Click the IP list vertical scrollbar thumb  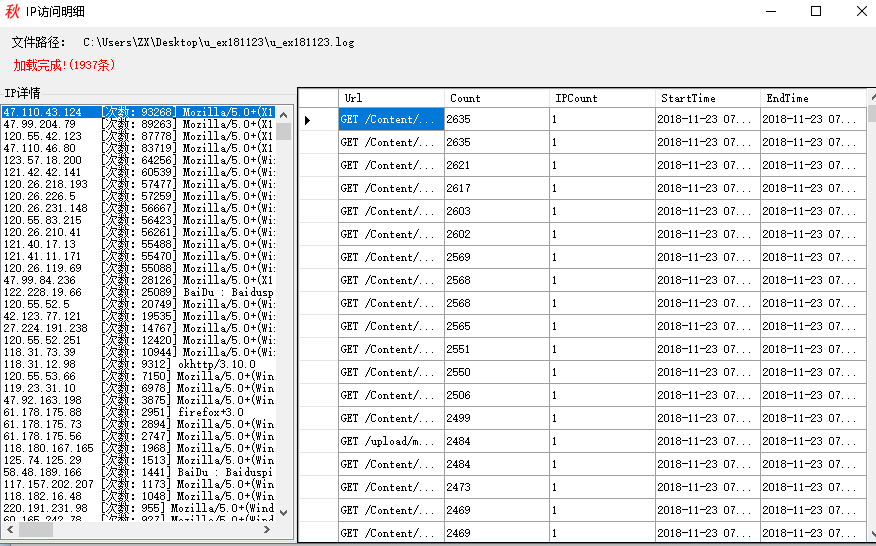tap(284, 131)
